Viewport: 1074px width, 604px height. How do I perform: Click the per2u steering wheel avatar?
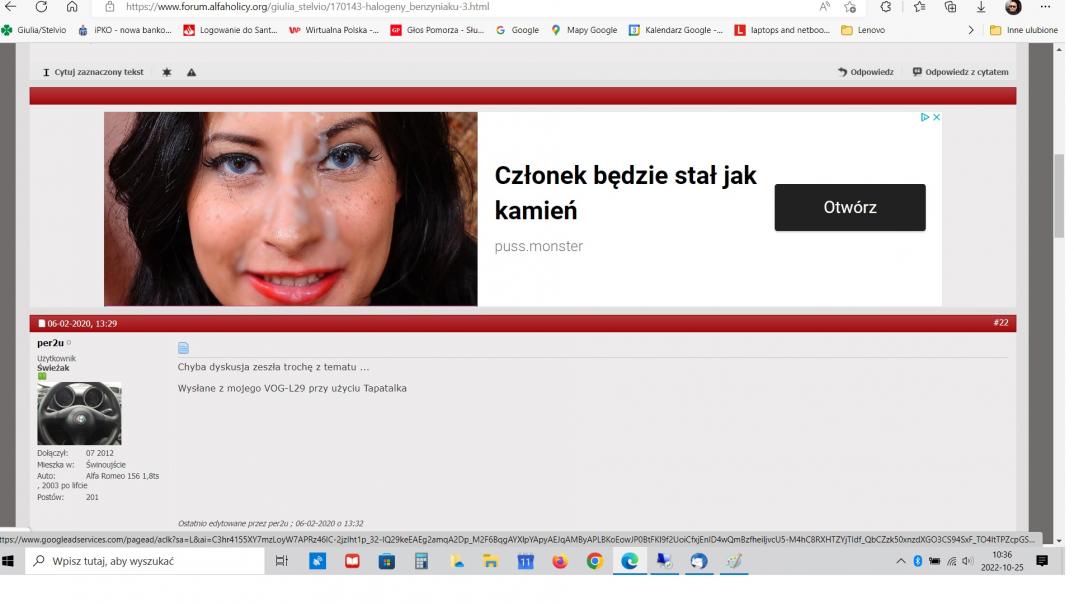[79, 414]
